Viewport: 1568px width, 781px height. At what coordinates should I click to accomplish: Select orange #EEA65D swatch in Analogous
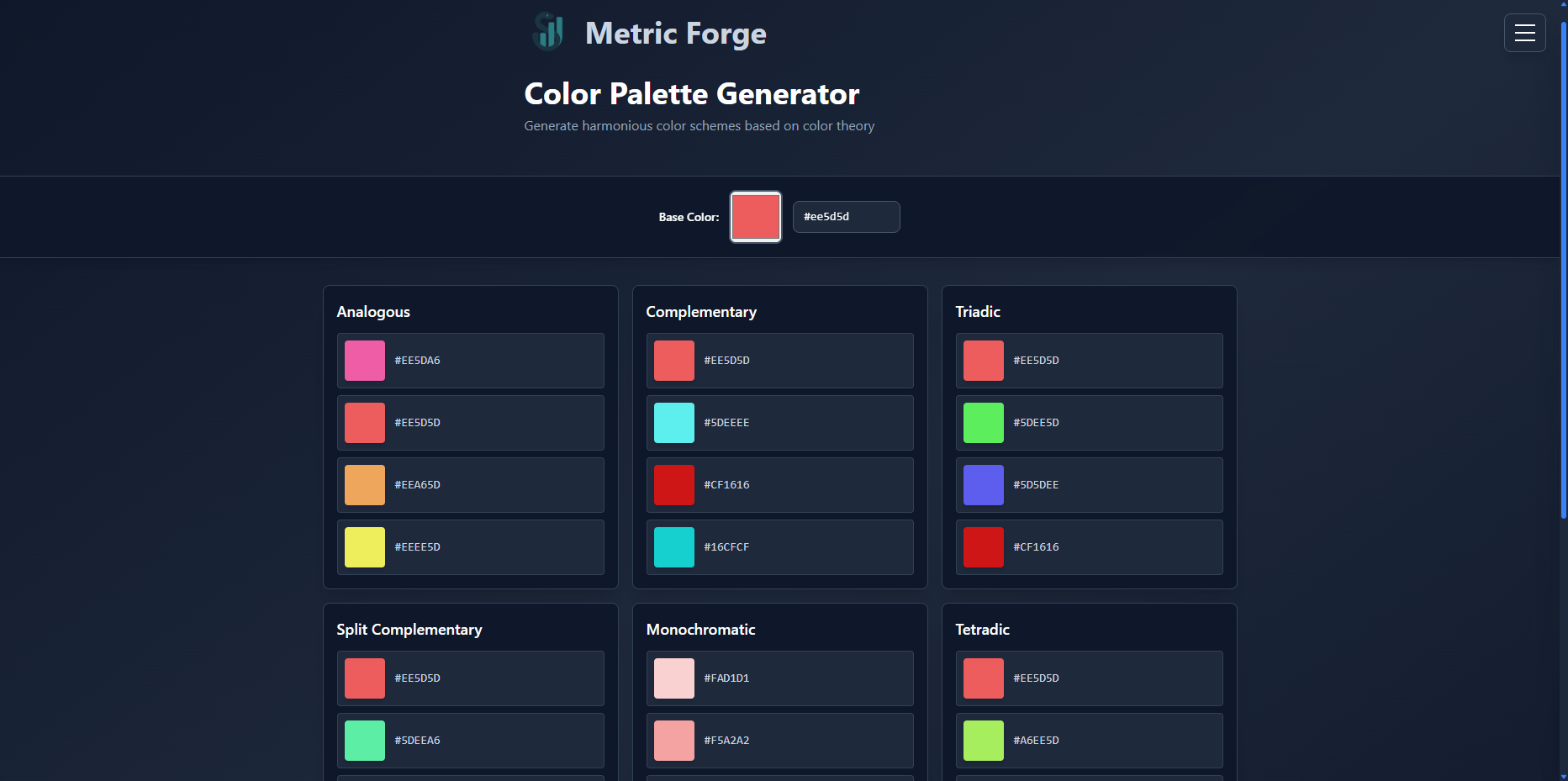coord(365,485)
